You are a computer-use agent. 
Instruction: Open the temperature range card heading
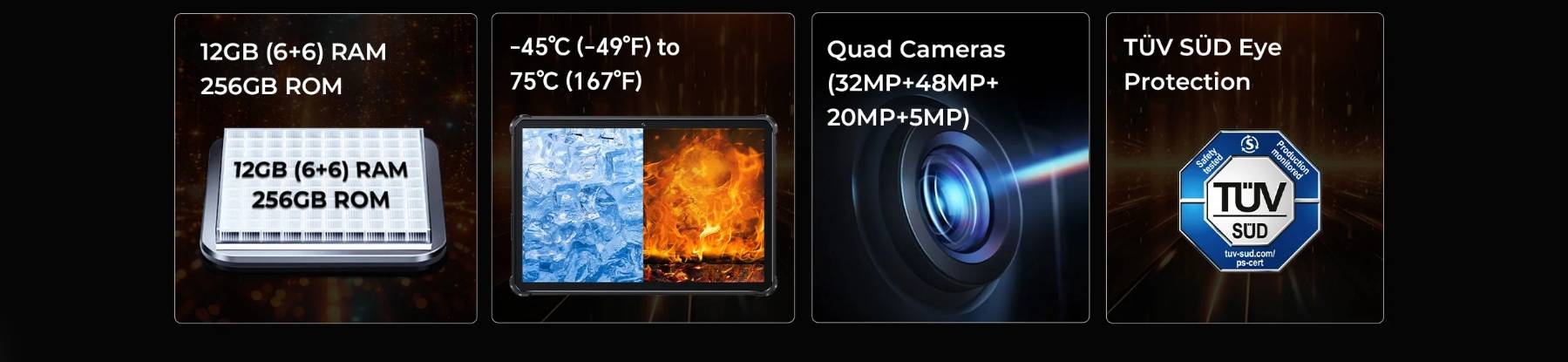coord(594,64)
